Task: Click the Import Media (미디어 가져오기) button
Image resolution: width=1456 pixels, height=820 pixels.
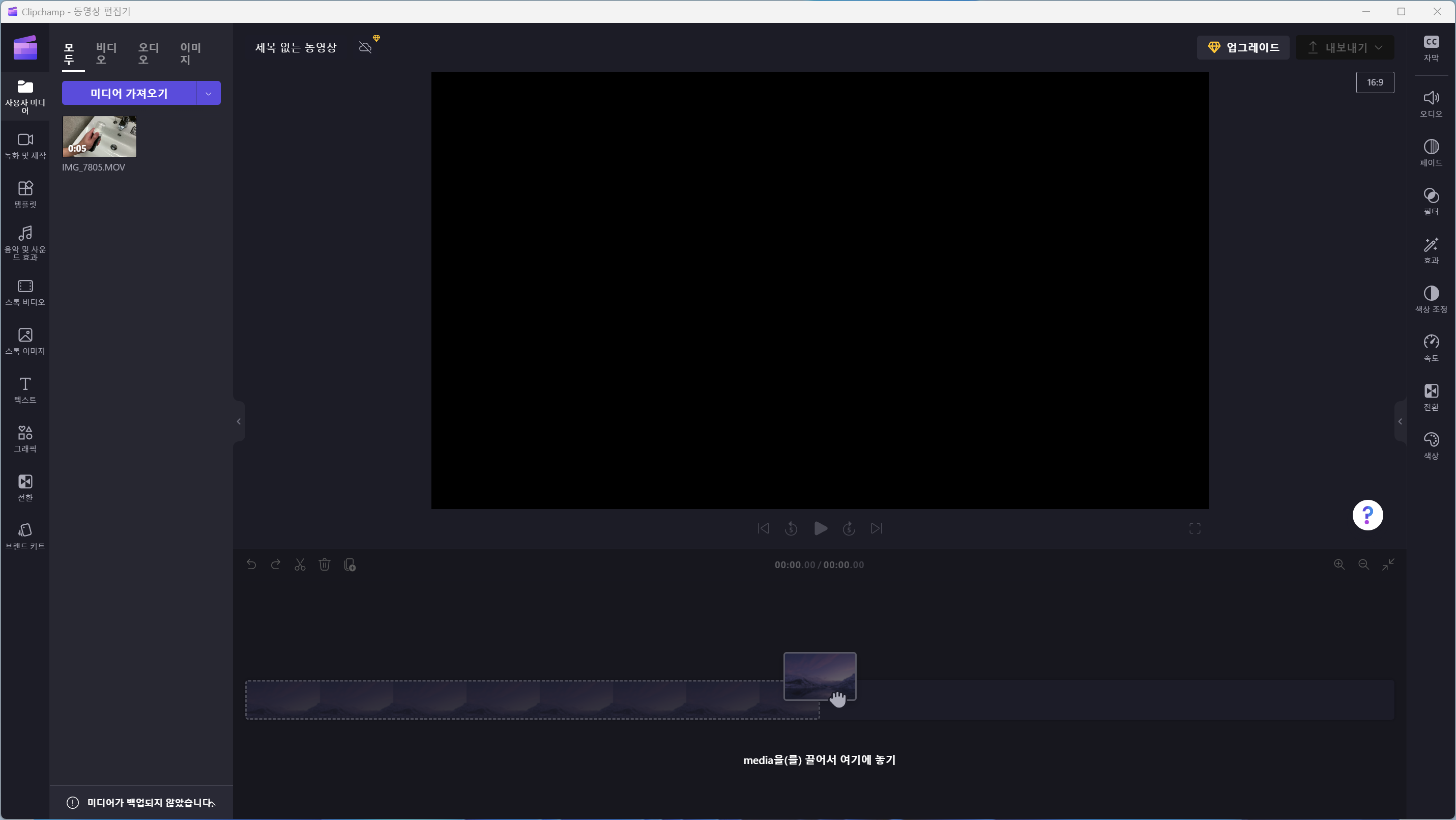Action: pyautogui.click(x=129, y=93)
